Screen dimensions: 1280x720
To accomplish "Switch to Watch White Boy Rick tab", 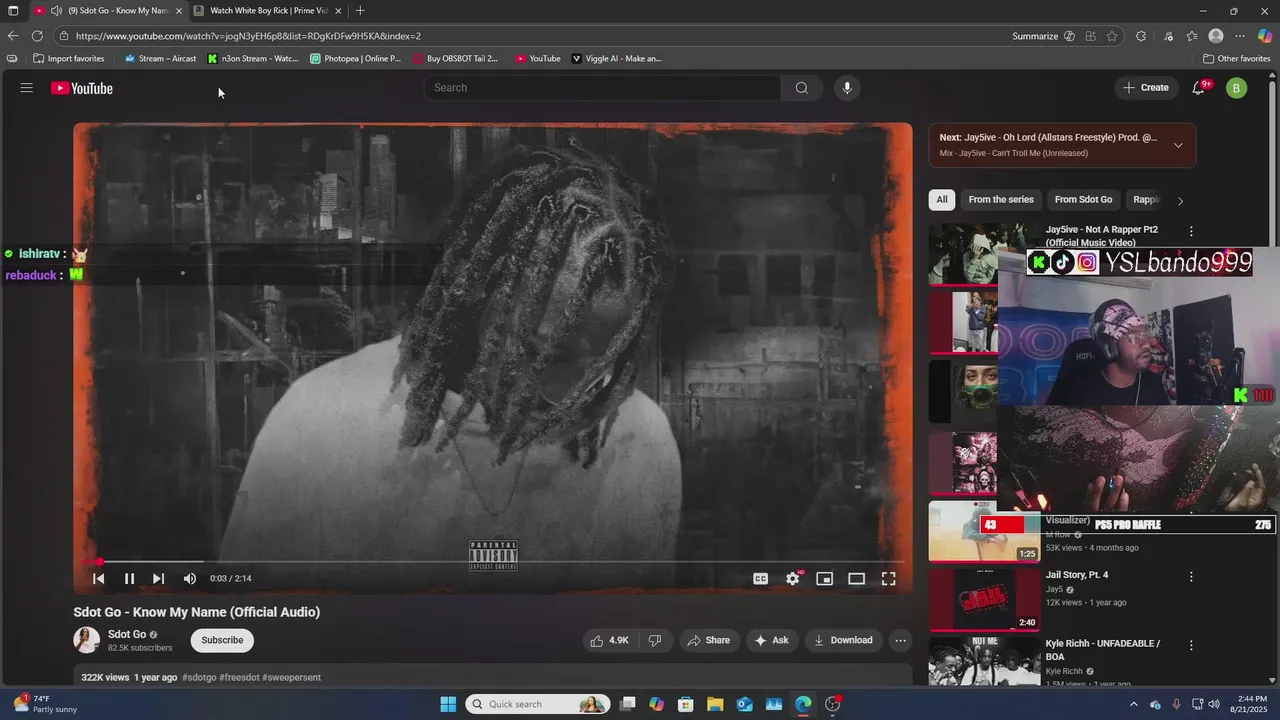I will (x=268, y=11).
